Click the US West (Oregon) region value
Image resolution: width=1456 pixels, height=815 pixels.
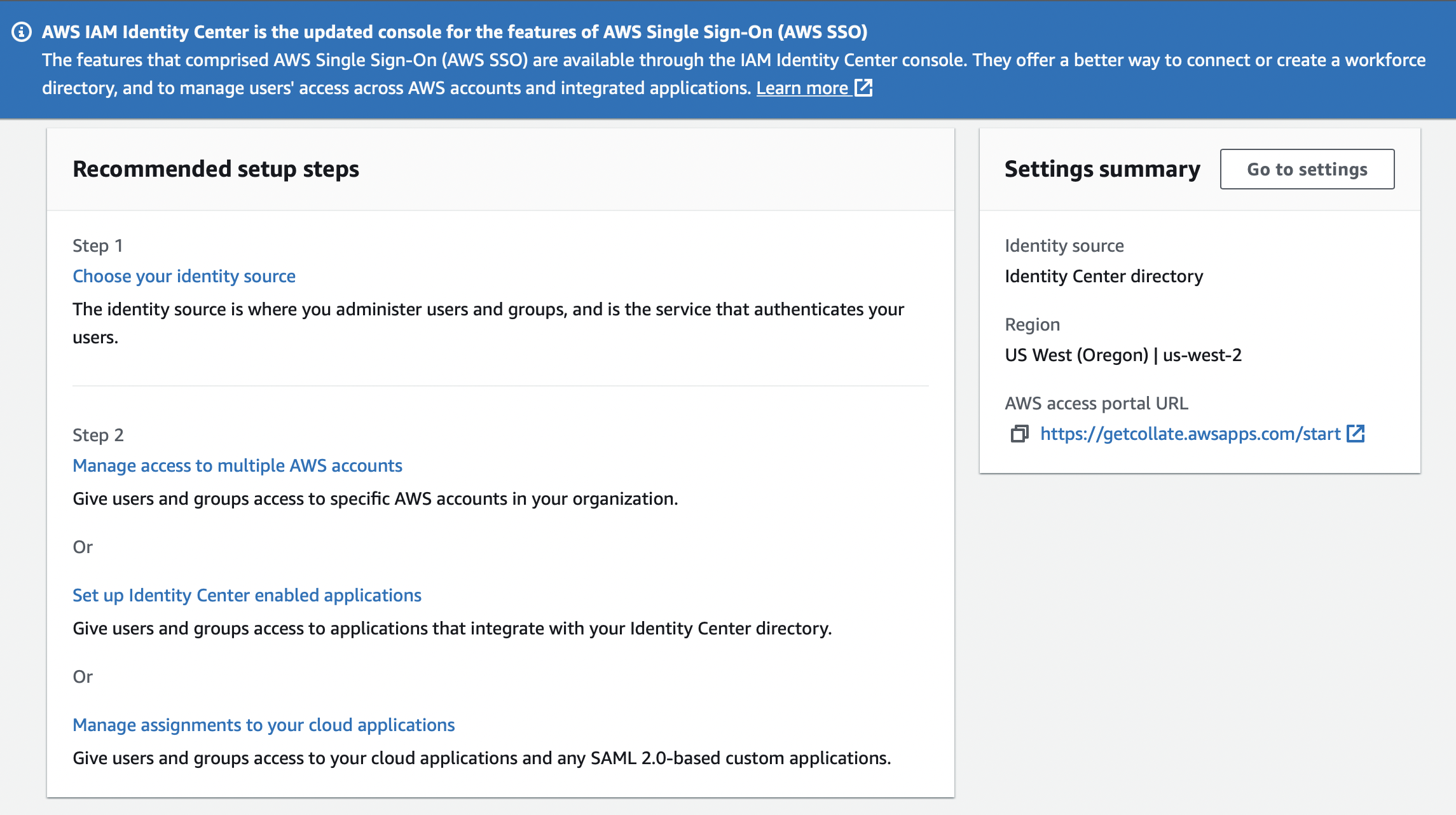point(1123,355)
